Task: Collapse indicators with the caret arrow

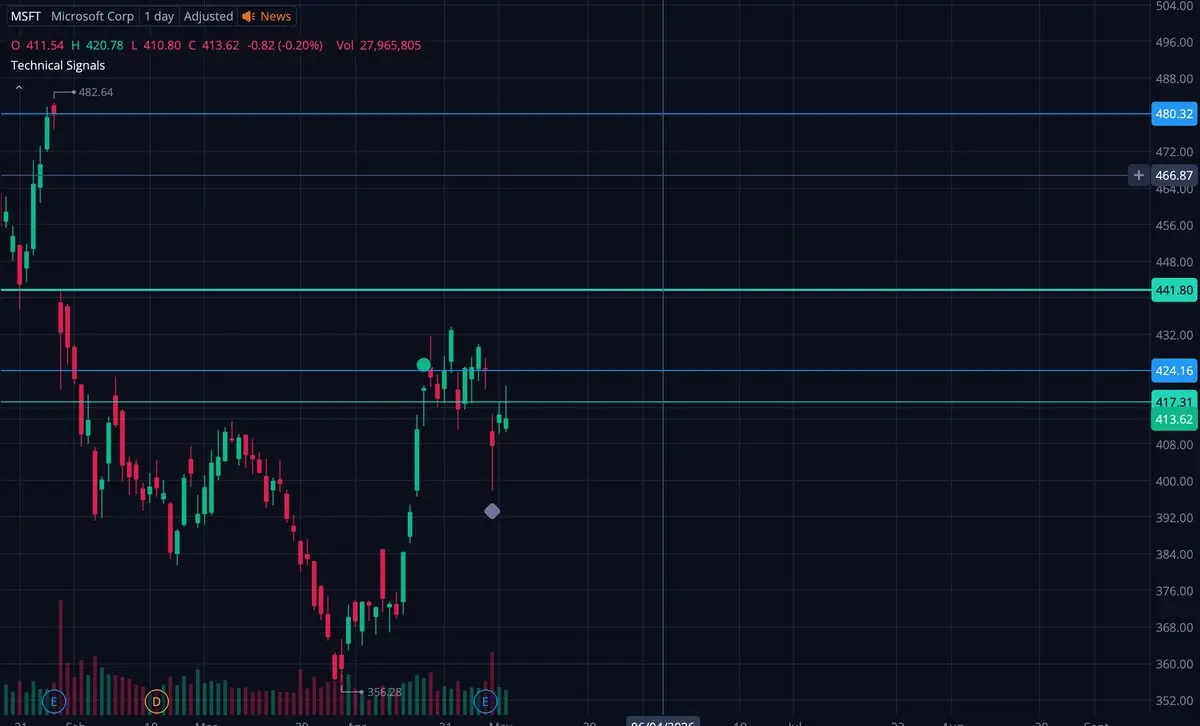Action: 18,89
